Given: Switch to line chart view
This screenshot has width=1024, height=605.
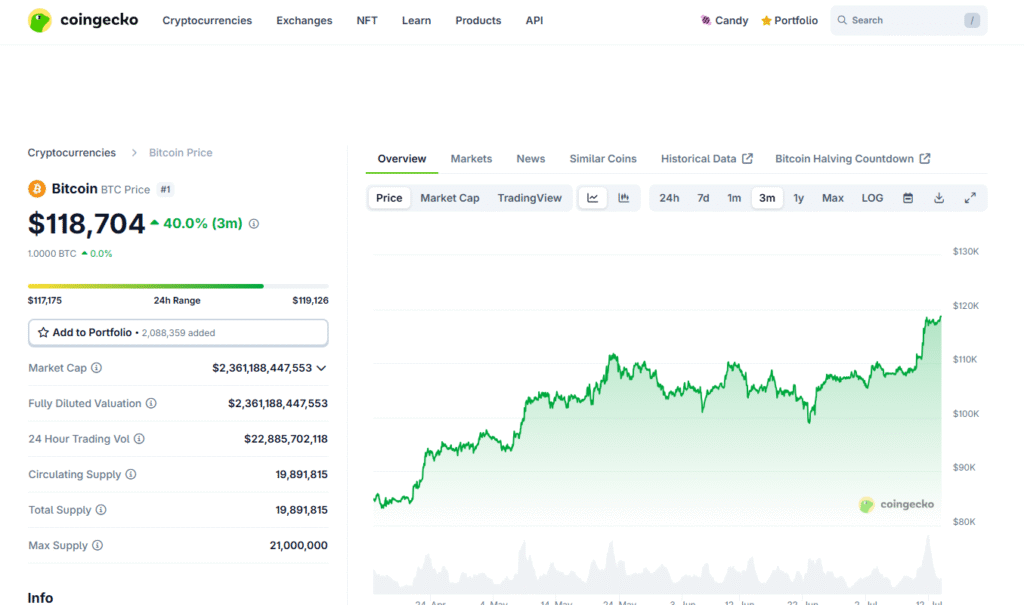Looking at the screenshot, I should tap(592, 198).
